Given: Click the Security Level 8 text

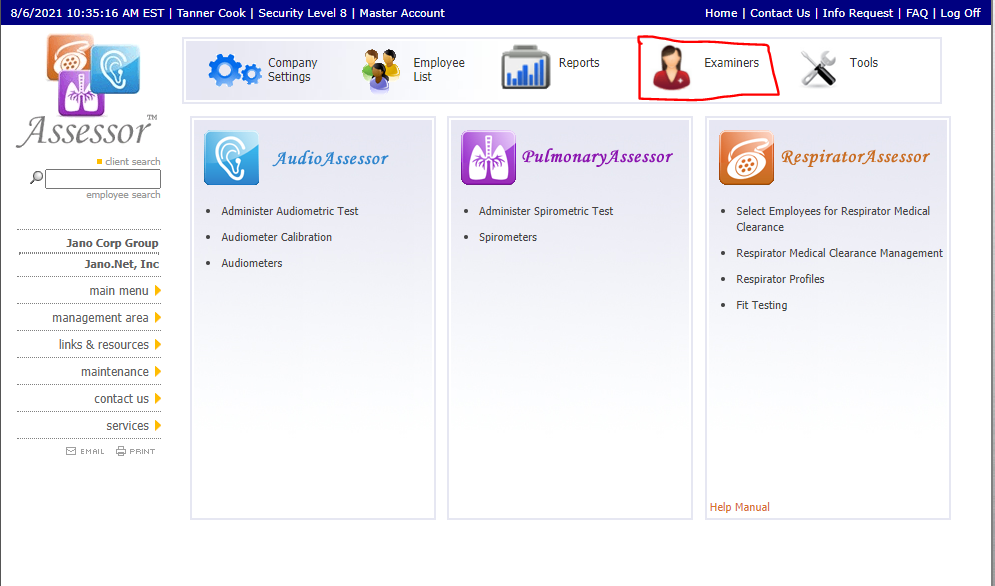Looking at the screenshot, I should click(x=302, y=13).
